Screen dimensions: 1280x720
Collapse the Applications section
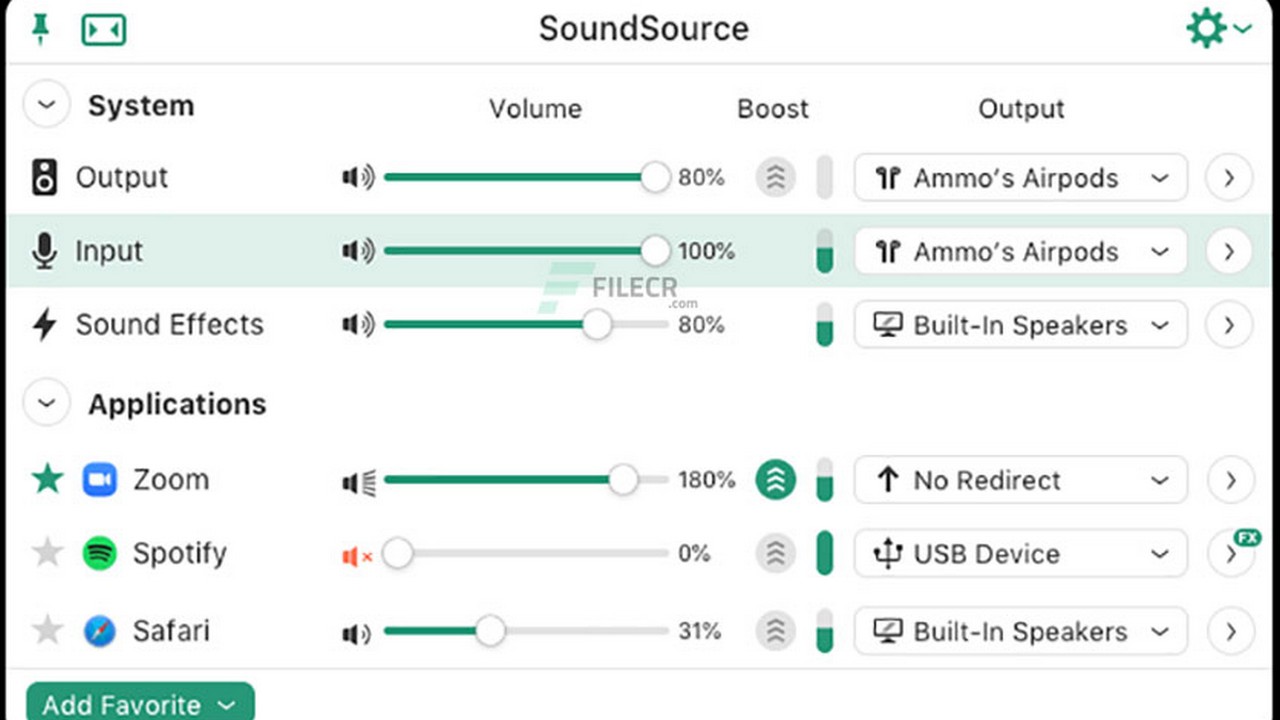tap(46, 404)
